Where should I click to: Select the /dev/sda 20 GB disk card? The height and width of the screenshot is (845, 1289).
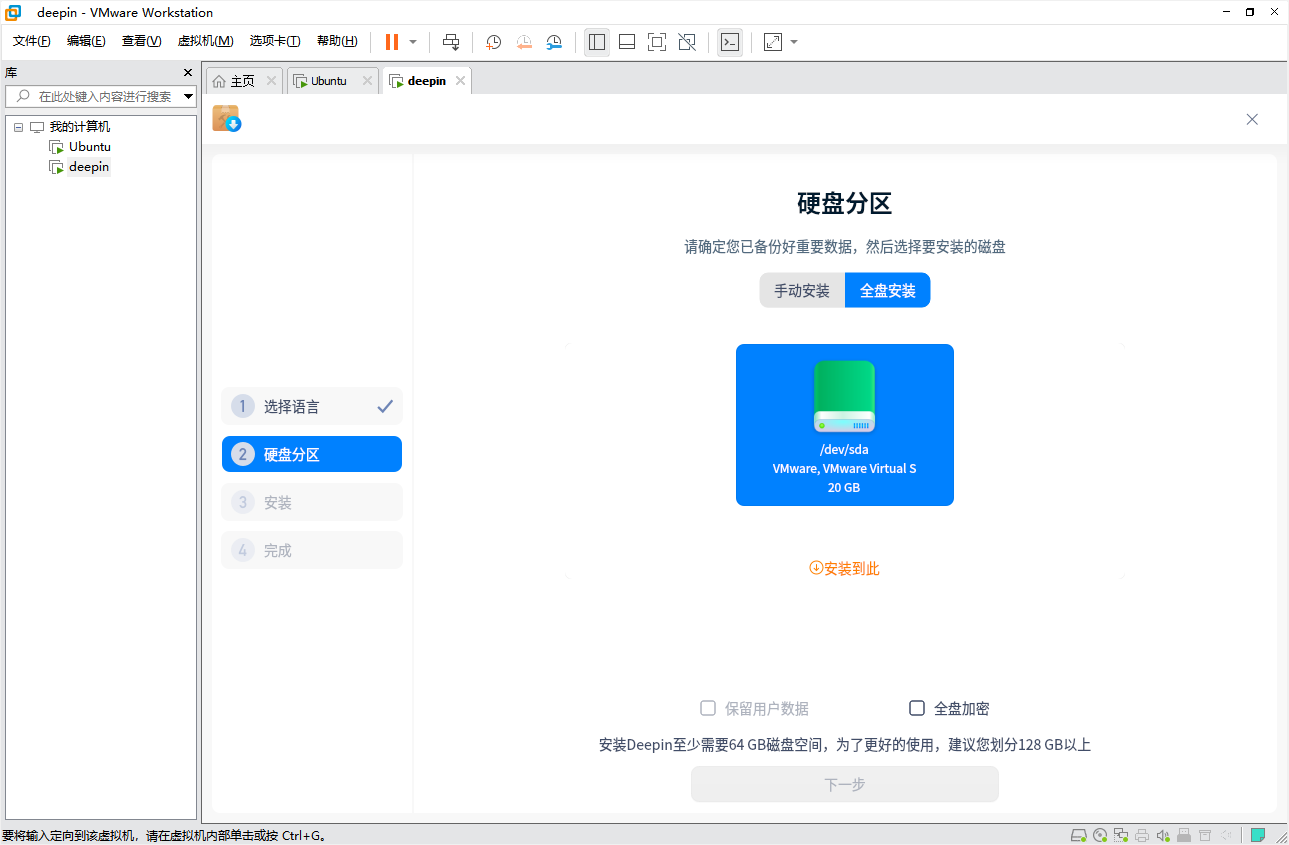[845, 425]
